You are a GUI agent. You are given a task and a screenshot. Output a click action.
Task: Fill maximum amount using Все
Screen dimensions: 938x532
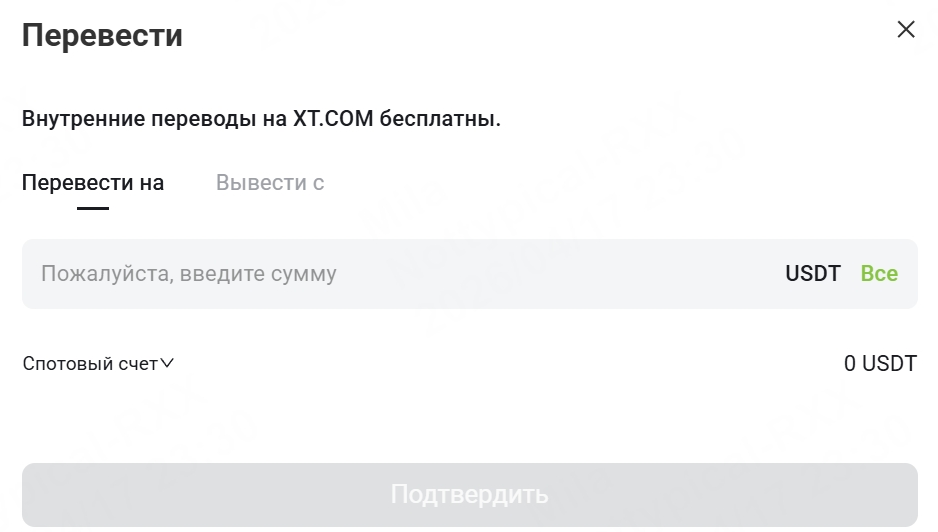pos(879,273)
